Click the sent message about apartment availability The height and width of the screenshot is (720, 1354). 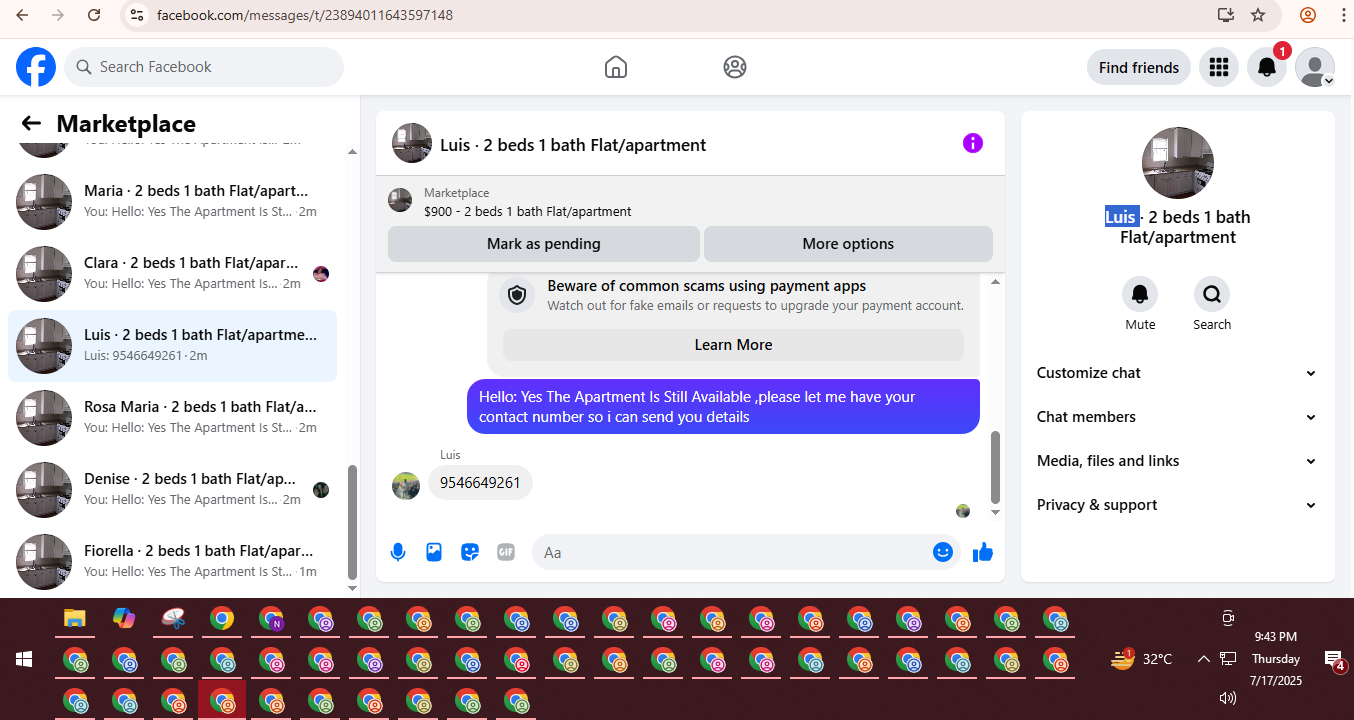coord(723,406)
